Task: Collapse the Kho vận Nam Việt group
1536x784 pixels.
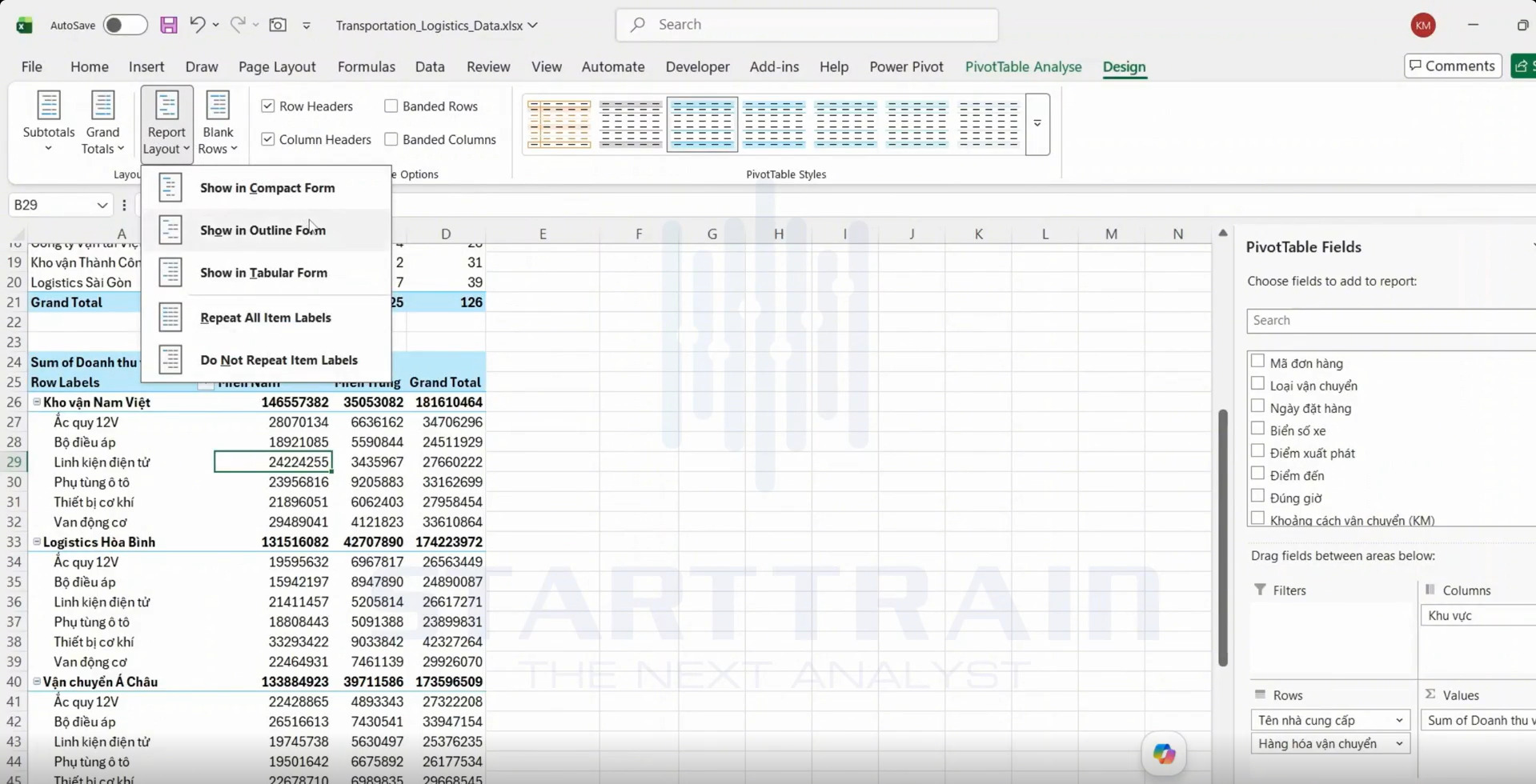Action: click(x=37, y=402)
